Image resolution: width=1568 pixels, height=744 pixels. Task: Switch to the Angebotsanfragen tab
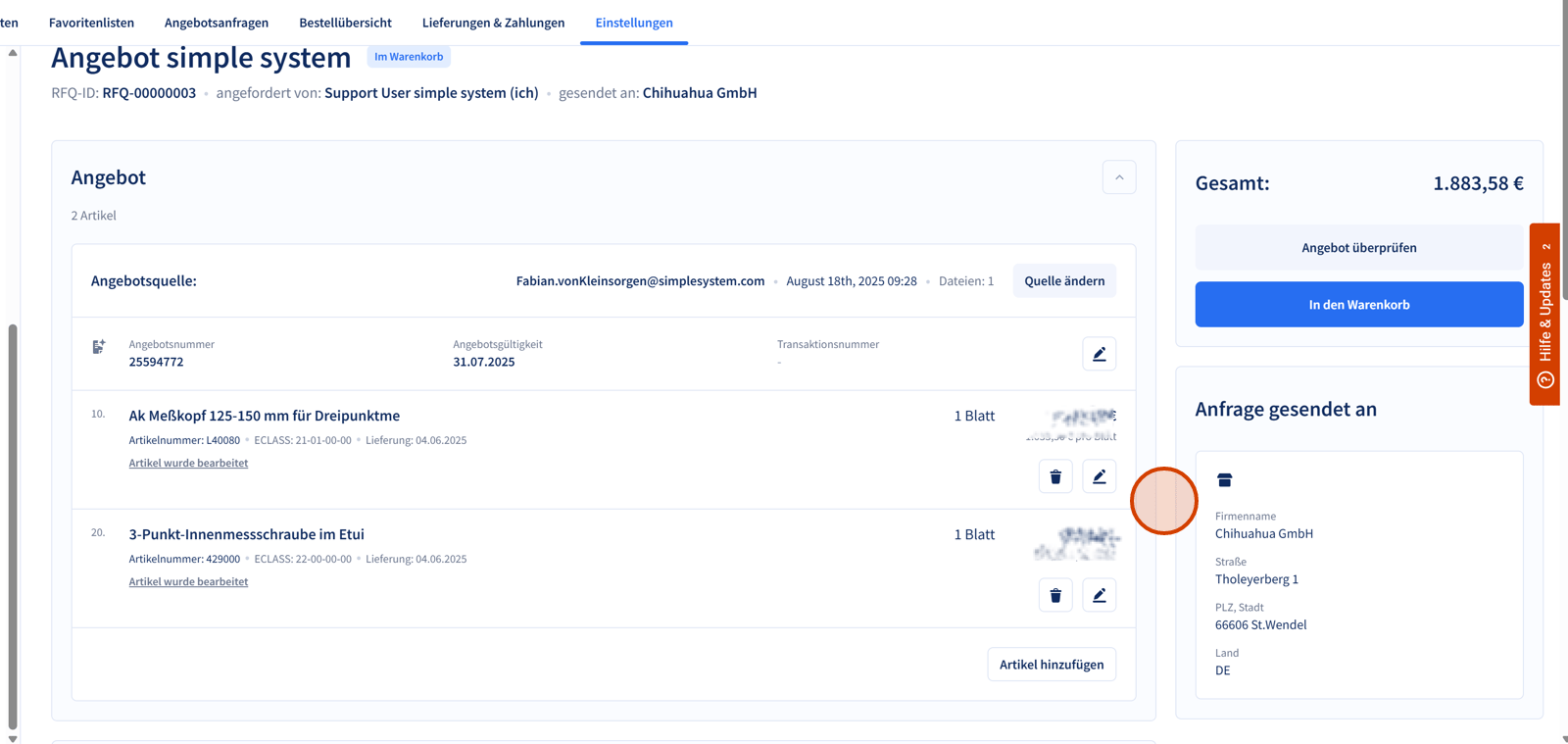coord(217,23)
